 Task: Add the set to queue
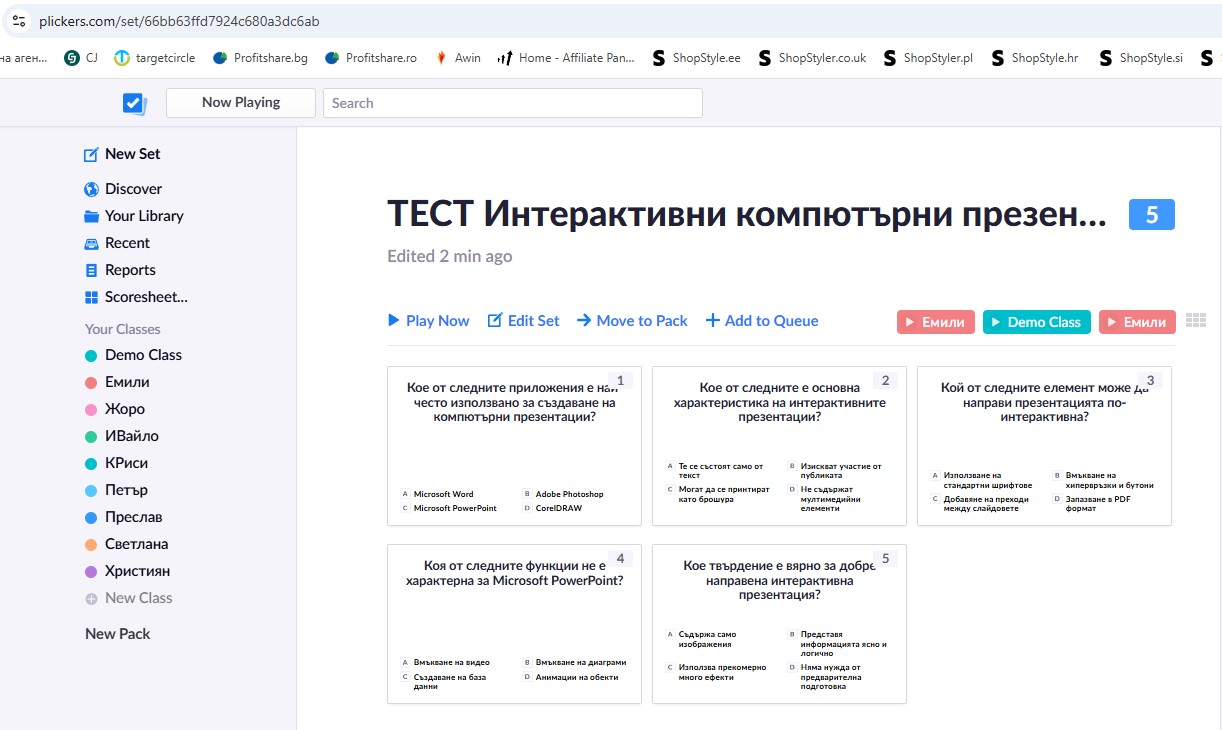pyautogui.click(x=762, y=321)
